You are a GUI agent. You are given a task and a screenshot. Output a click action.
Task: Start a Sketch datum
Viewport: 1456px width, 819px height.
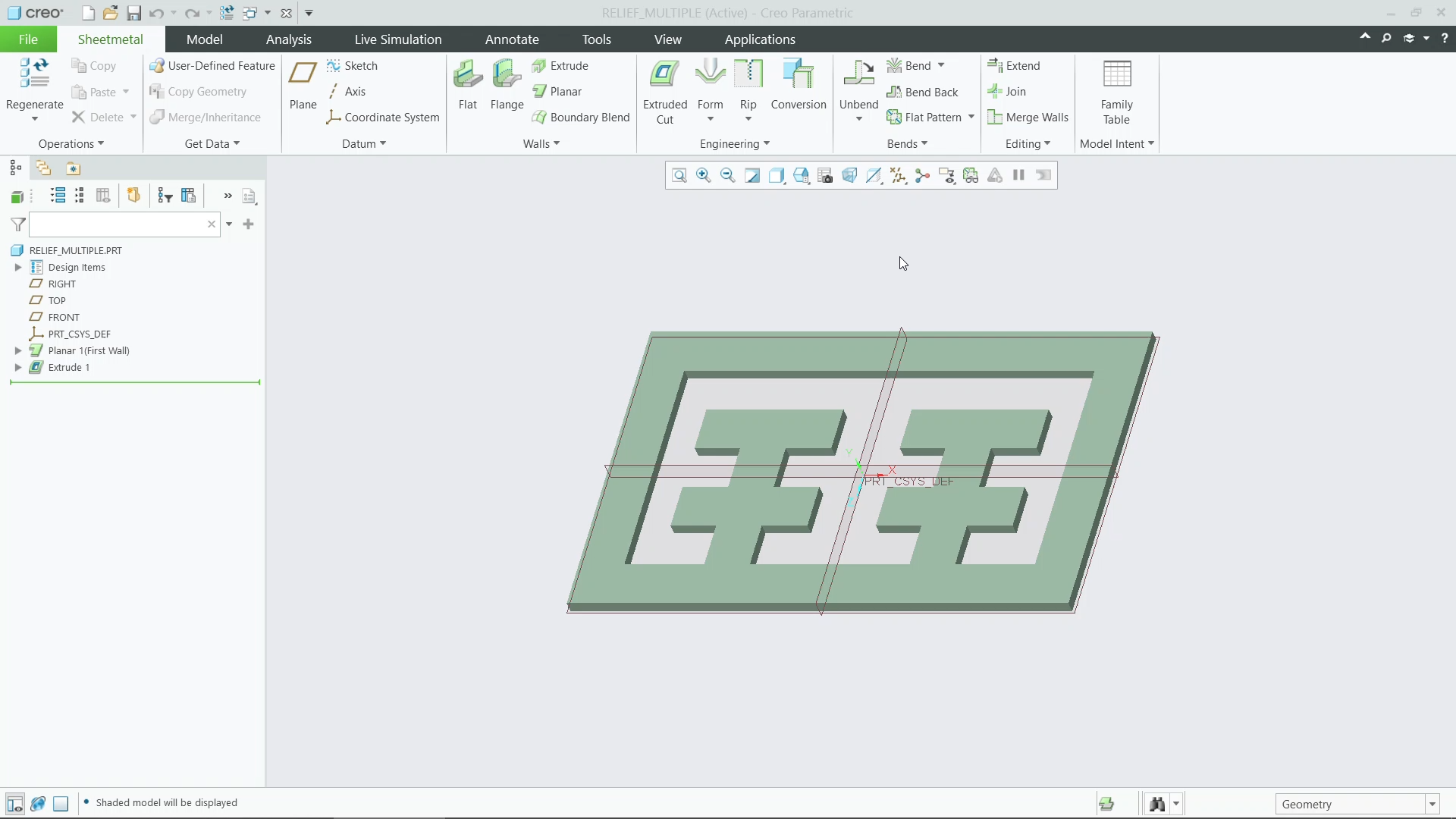click(352, 66)
